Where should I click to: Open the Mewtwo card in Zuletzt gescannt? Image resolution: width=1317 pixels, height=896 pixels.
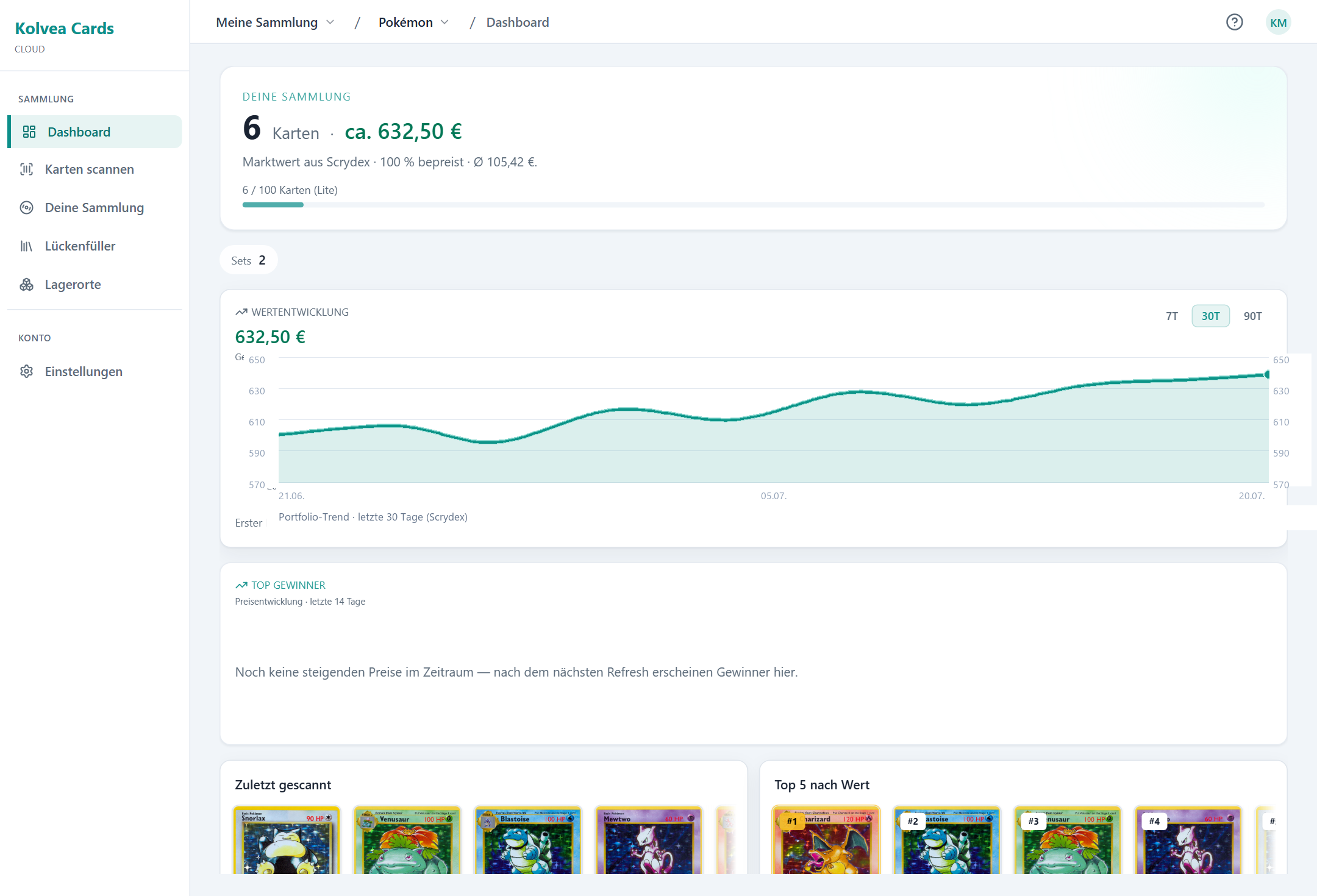coord(648,841)
